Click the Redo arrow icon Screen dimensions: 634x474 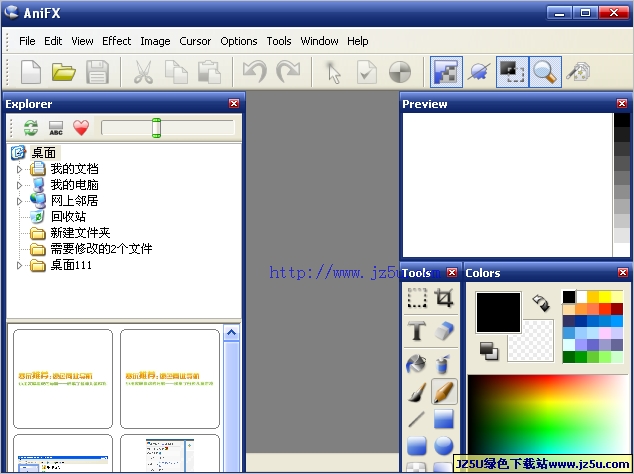tap(288, 72)
